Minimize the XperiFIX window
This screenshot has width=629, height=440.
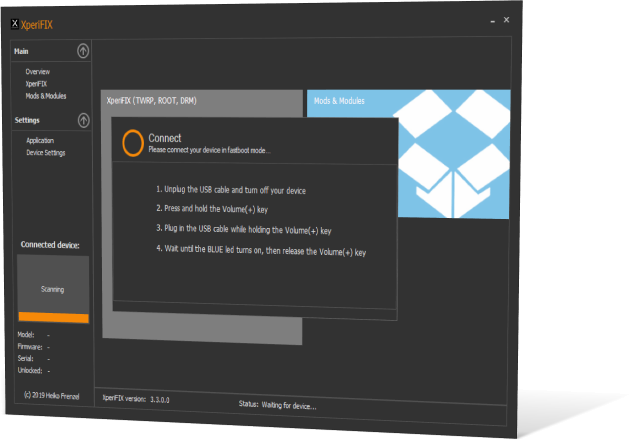click(493, 21)
